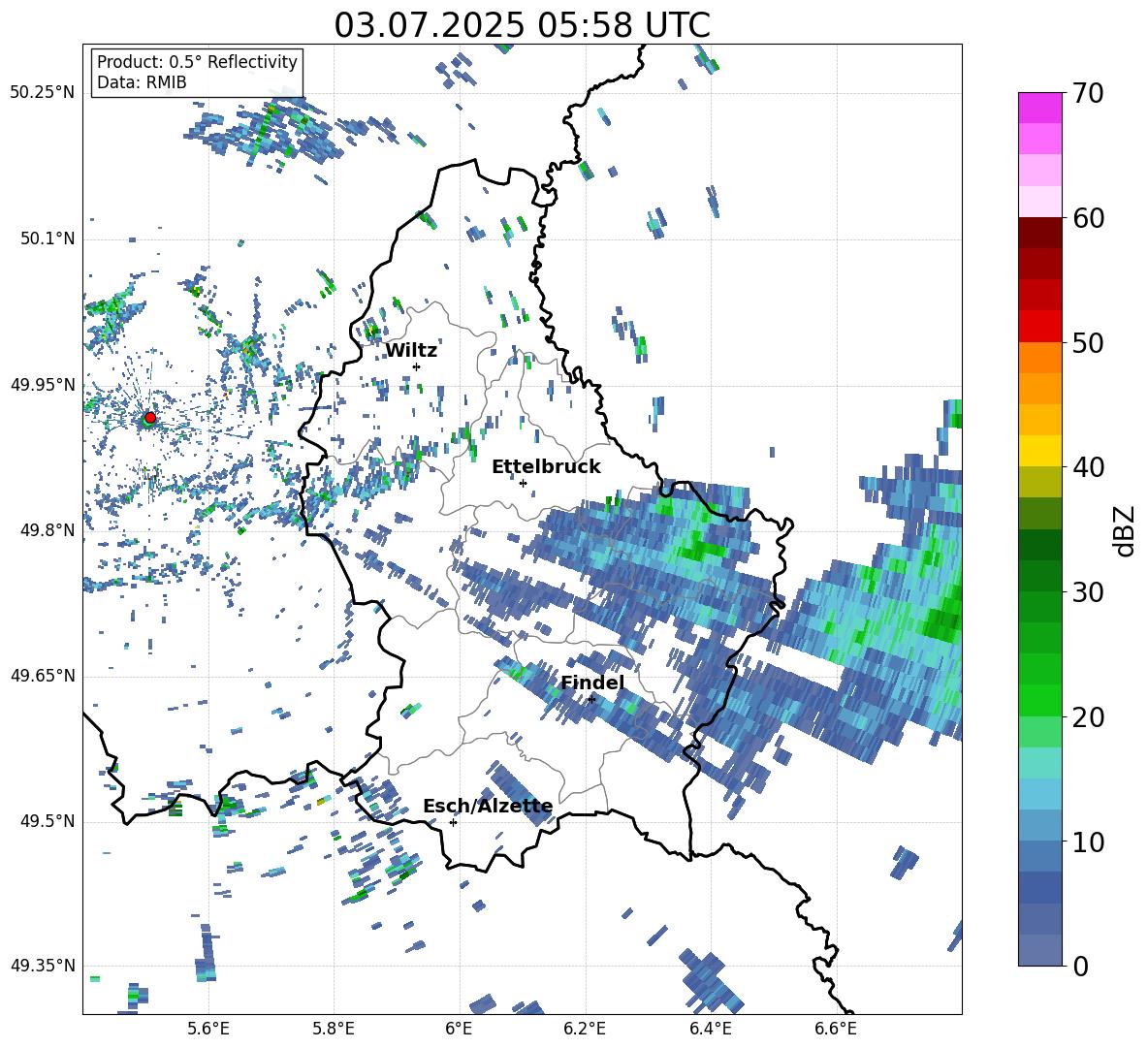This screenshot has width=1148, height=1048.
Task: Click the 50.25°N latitude label
Action: [43, 93]
